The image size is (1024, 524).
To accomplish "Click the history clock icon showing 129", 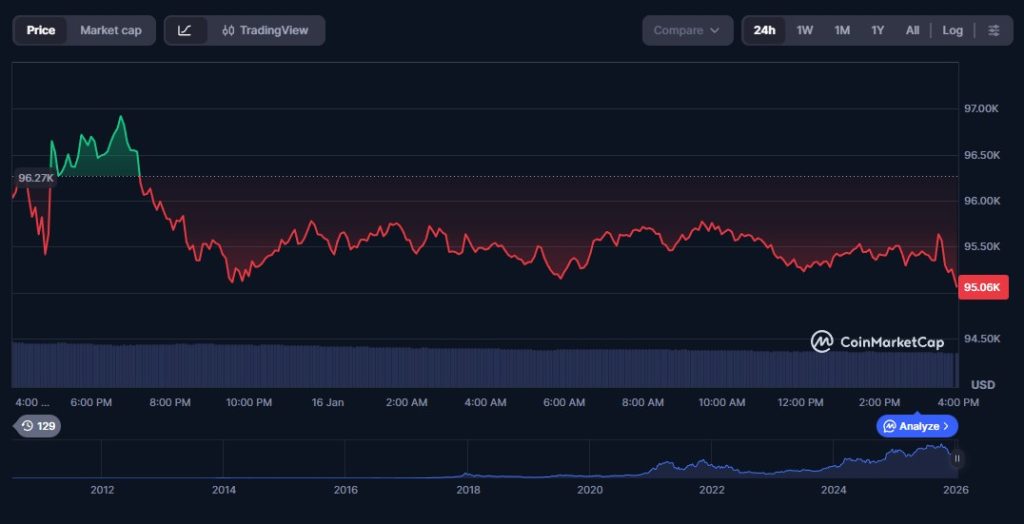I will pyautogui.click(x=38, y=426).
